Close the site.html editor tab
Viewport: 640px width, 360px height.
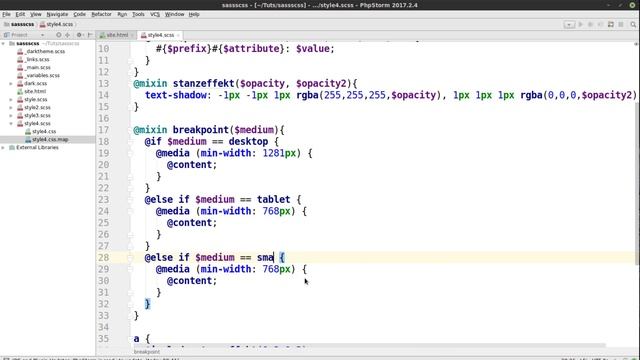[x=132, y=35]
